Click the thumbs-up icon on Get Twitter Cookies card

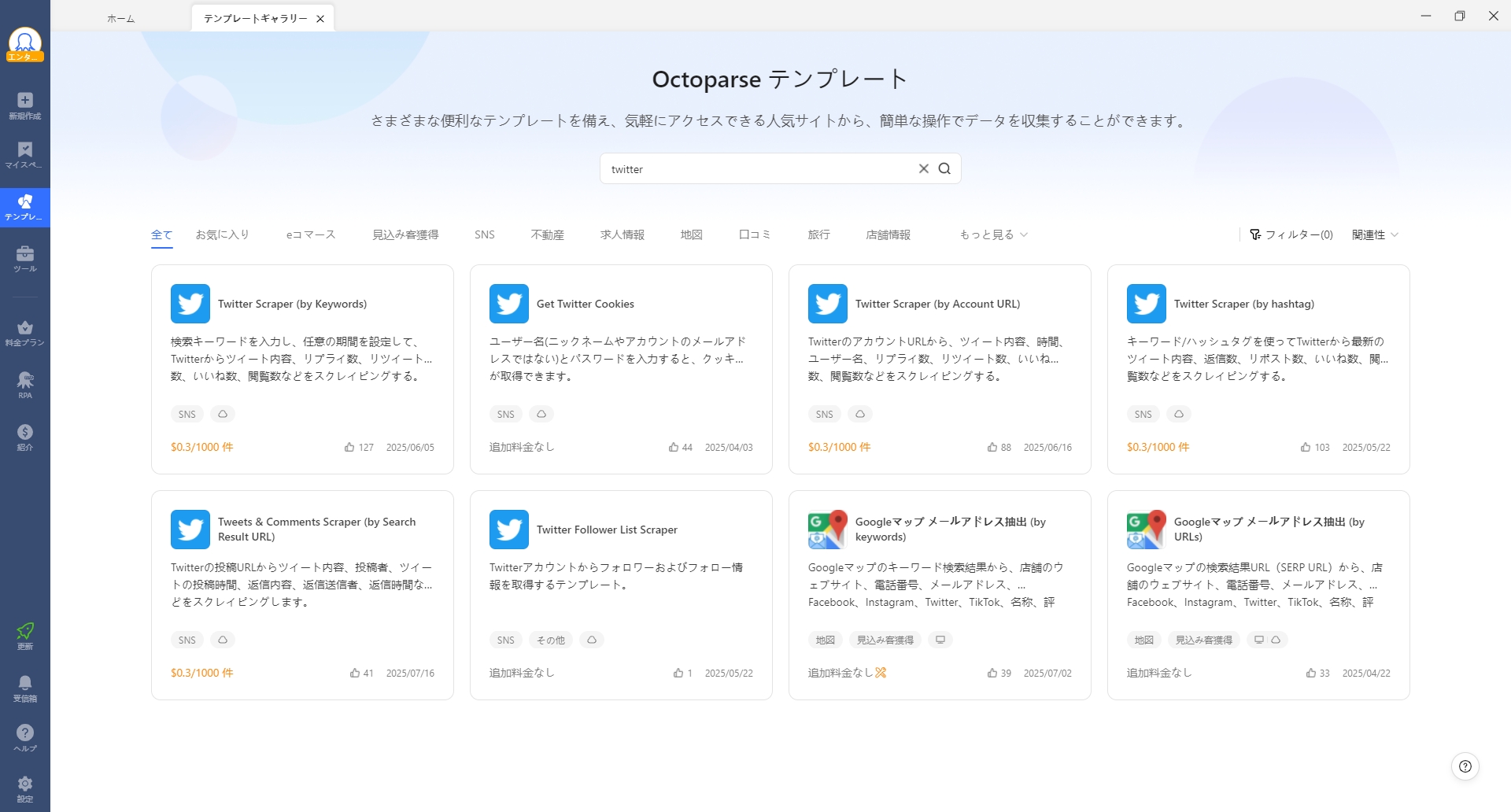[674, 447]
